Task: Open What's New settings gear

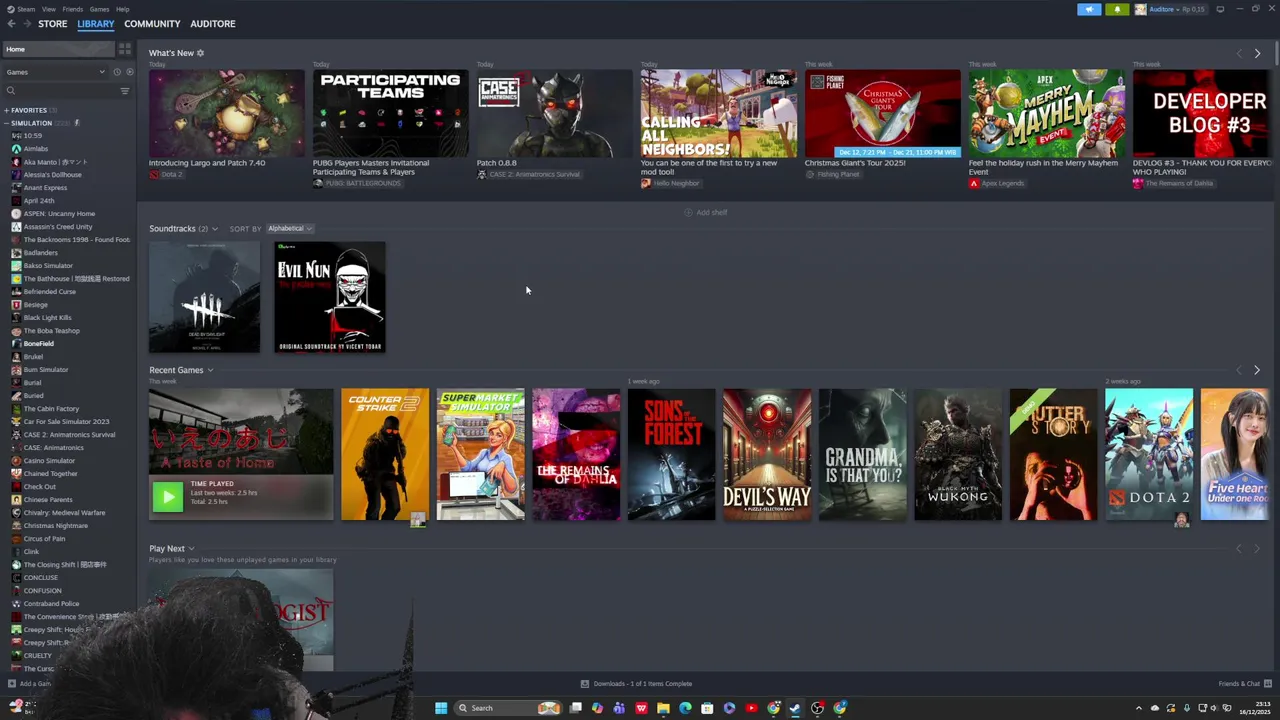Action: [200, 53]
